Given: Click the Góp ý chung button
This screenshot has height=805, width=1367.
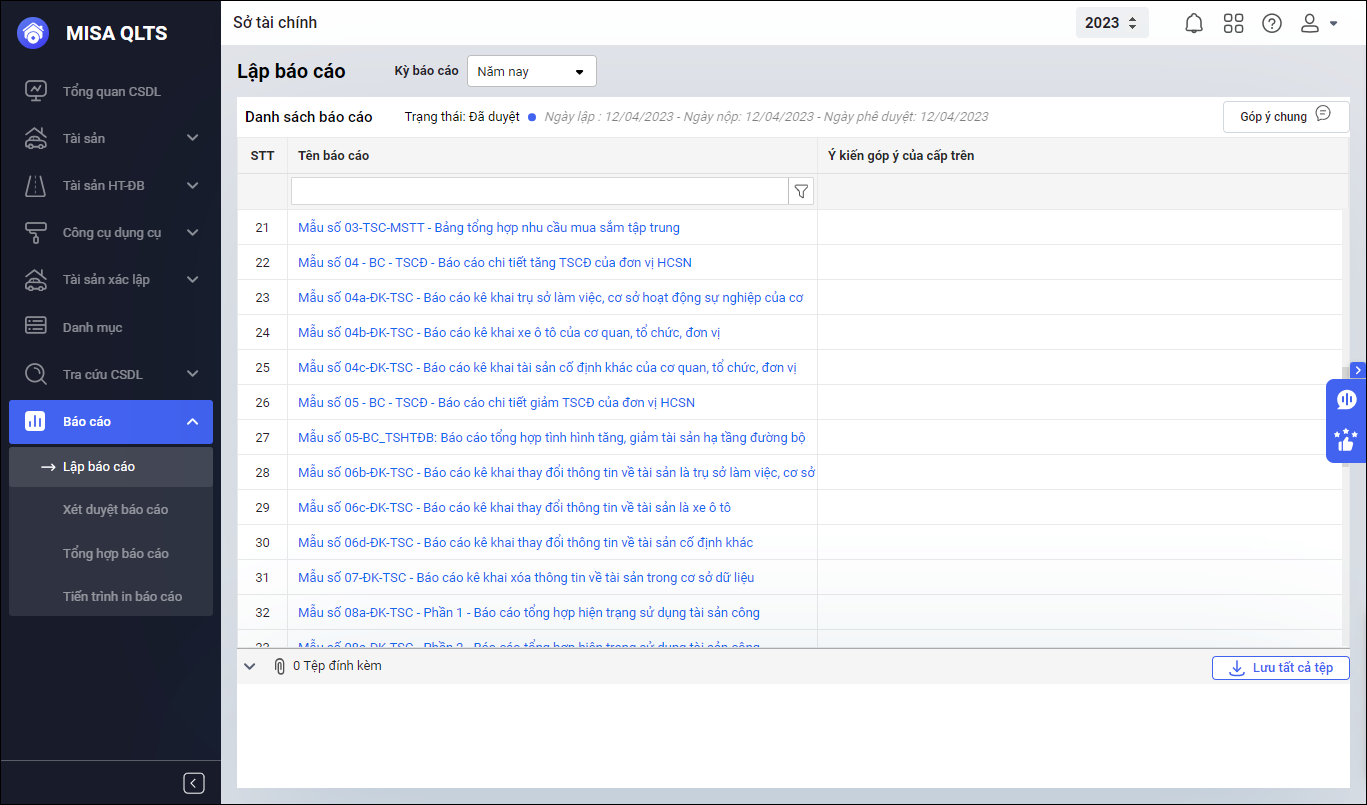Looking at the screenshot, I should [1285, 116].
